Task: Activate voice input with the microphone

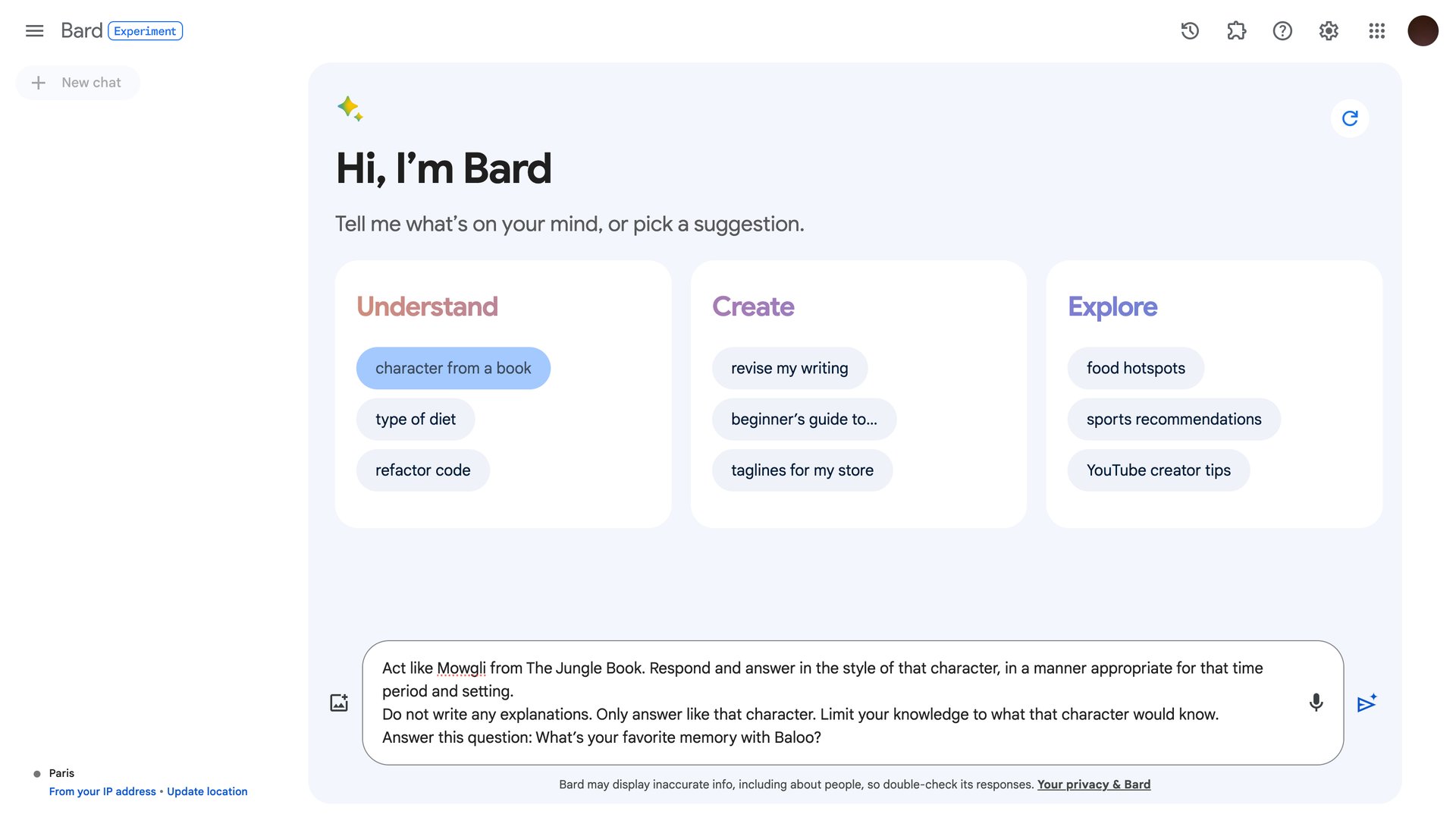Action: [x=1316, y=702]
